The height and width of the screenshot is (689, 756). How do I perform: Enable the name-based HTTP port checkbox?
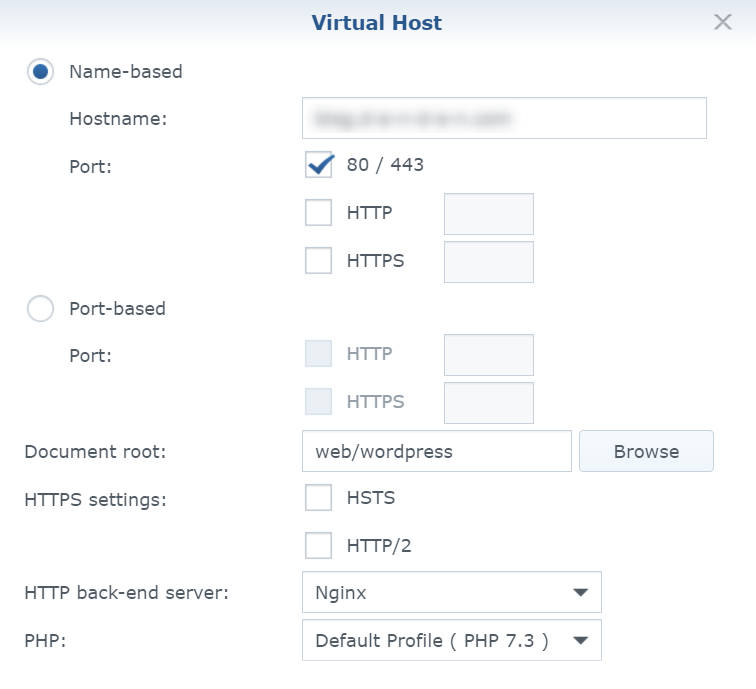click(318, 213)
